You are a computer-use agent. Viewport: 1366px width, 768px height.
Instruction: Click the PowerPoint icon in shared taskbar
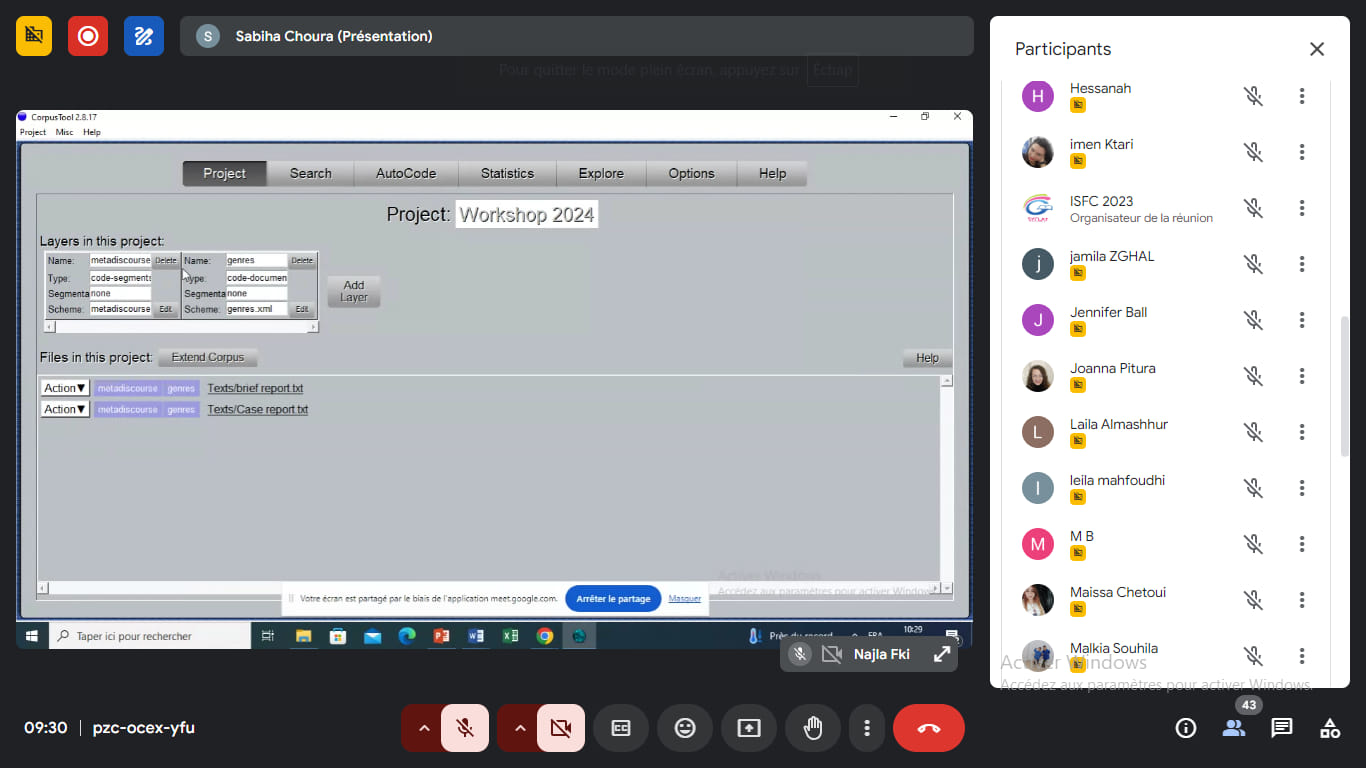click(x=441, y=635)
